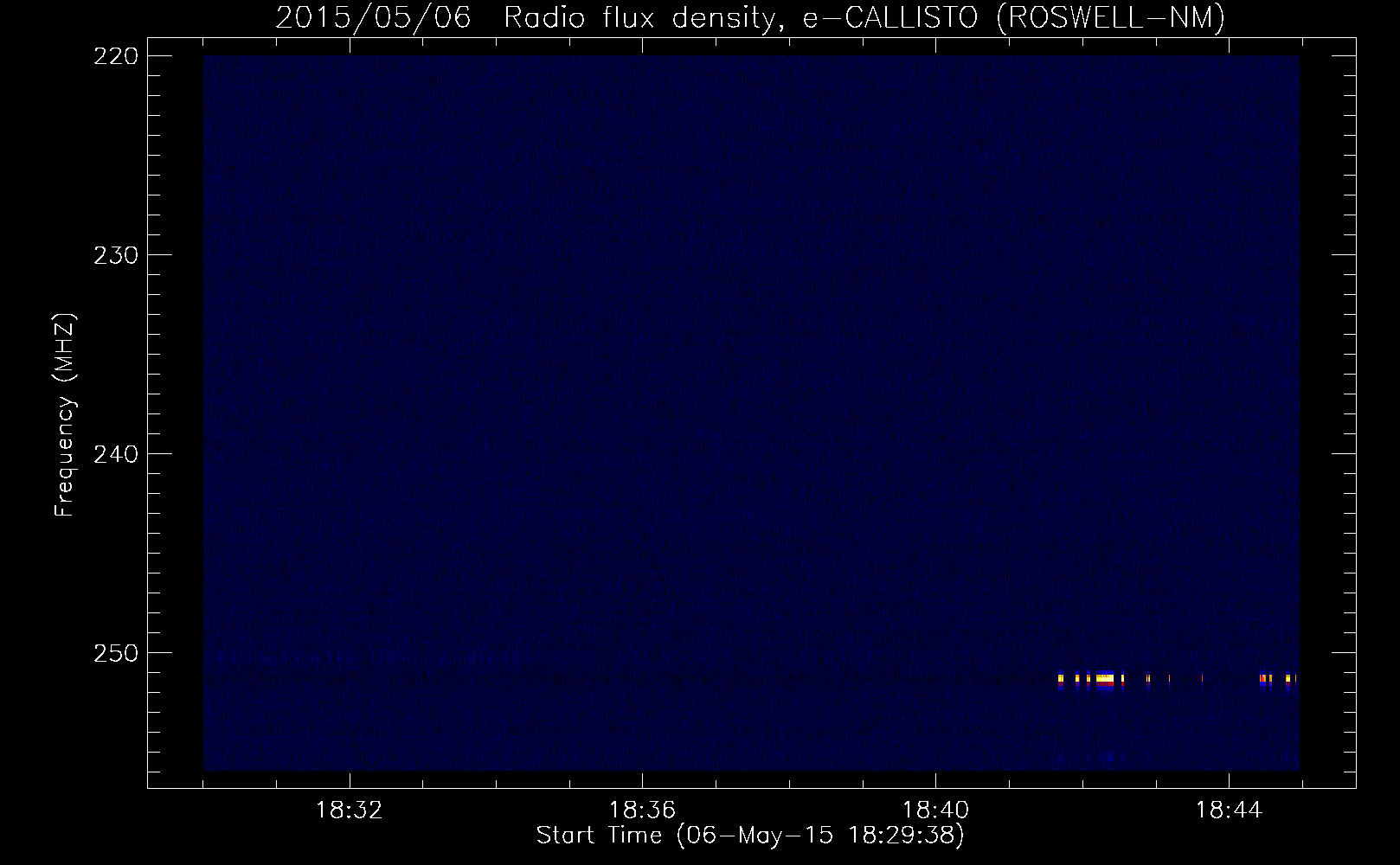The height and width of the screenshot is (865, 1400).
Task: Click the 18:40 time tick label
Action: pyautogui.click(x=935, y=811)
